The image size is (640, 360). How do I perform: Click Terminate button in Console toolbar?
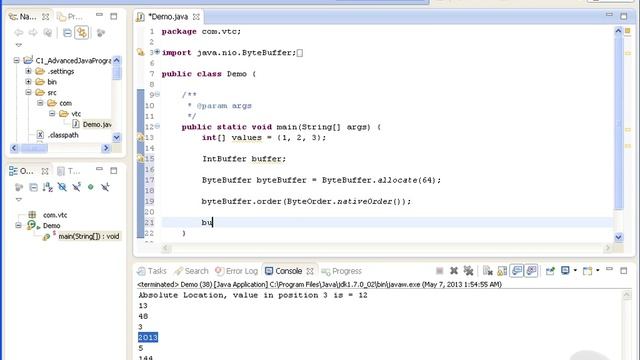[440, 271]
